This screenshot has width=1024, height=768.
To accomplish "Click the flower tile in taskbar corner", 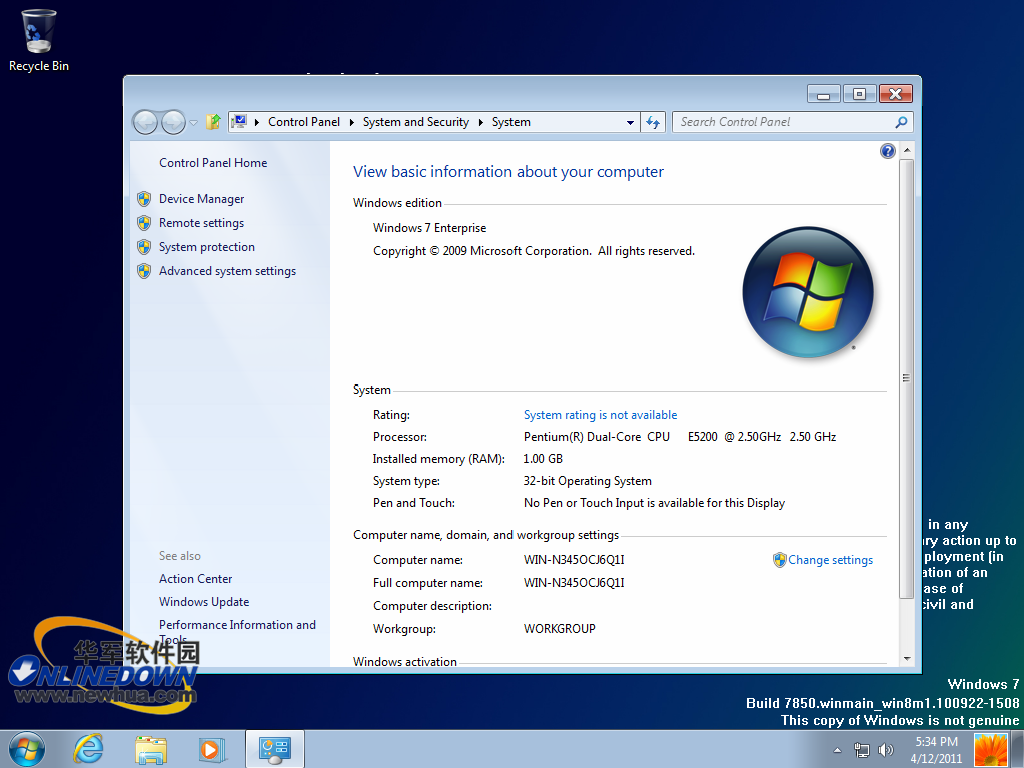I will click(990, 750).
